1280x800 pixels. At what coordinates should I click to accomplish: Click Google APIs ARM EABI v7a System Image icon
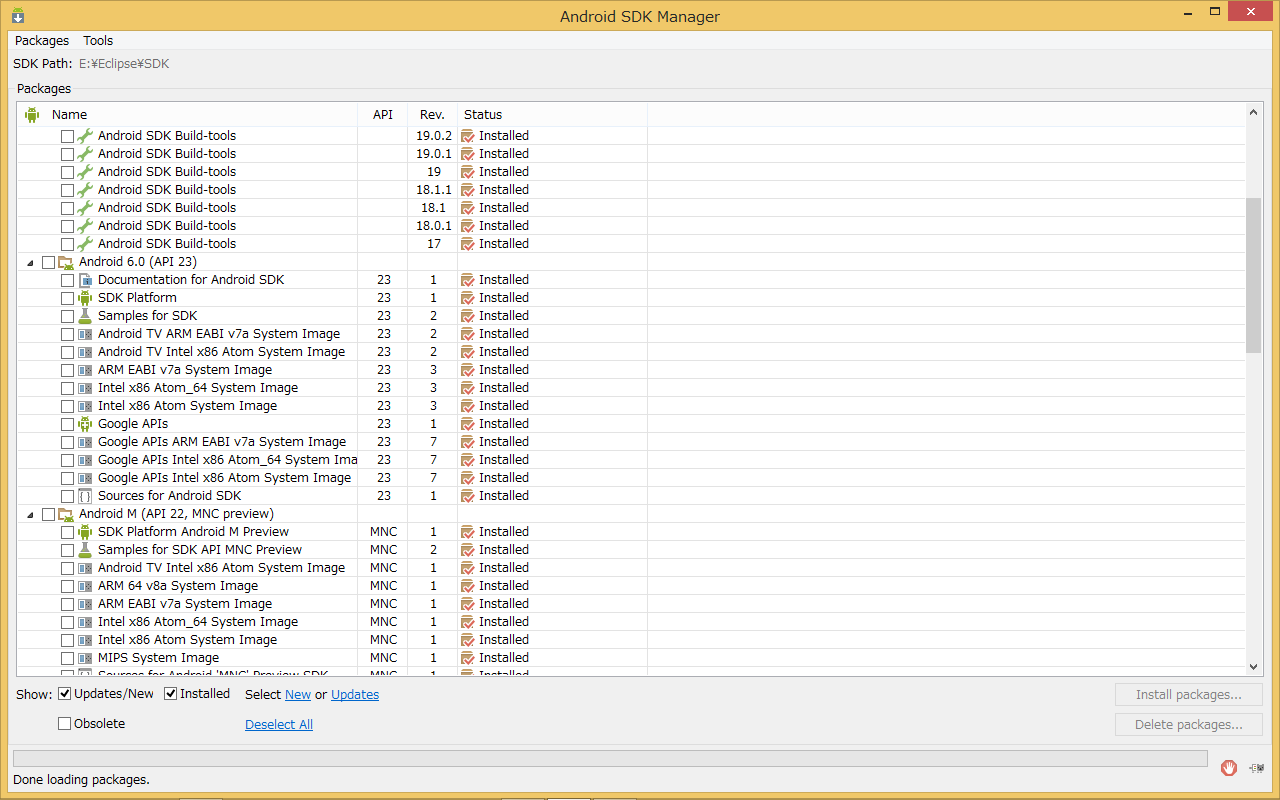[85, 442]
